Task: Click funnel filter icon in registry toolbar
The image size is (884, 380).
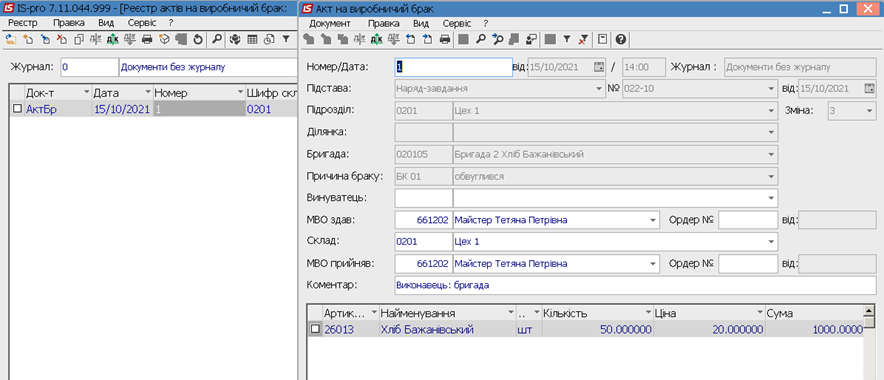Action: 286,39
